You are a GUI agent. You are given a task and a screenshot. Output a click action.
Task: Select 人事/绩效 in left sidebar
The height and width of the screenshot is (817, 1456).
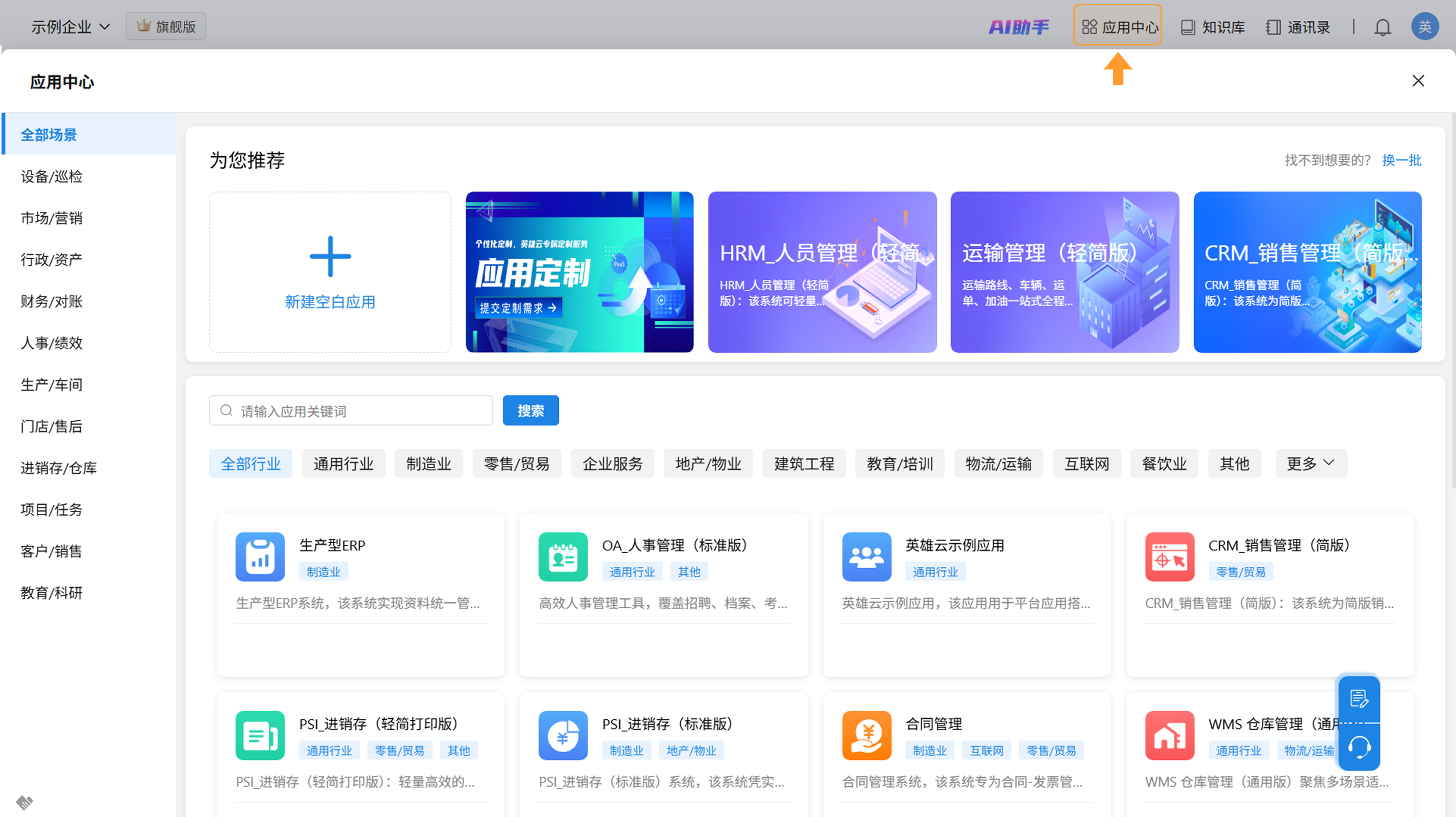(52, 343)
